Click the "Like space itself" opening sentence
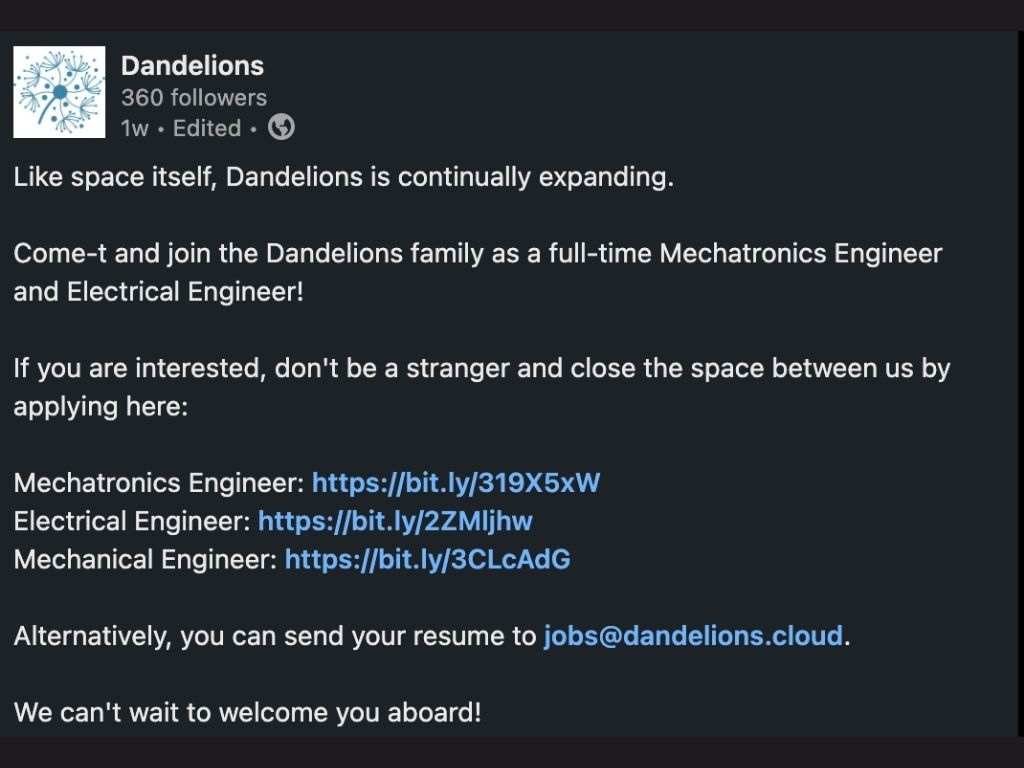Screen dimensions: 1024x768 344,178
